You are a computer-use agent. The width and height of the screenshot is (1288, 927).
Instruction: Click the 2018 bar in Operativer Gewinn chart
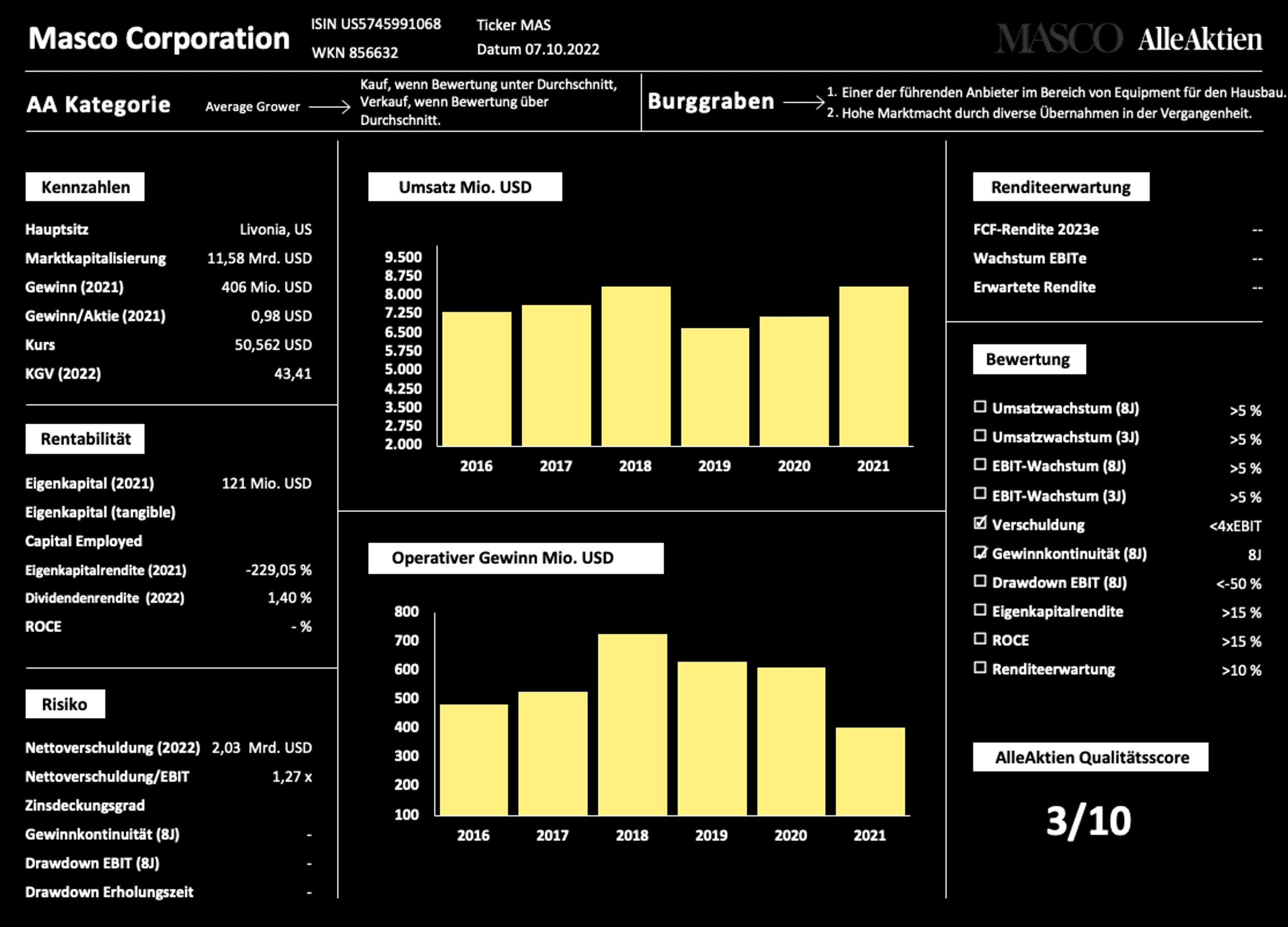pos(632,725)
